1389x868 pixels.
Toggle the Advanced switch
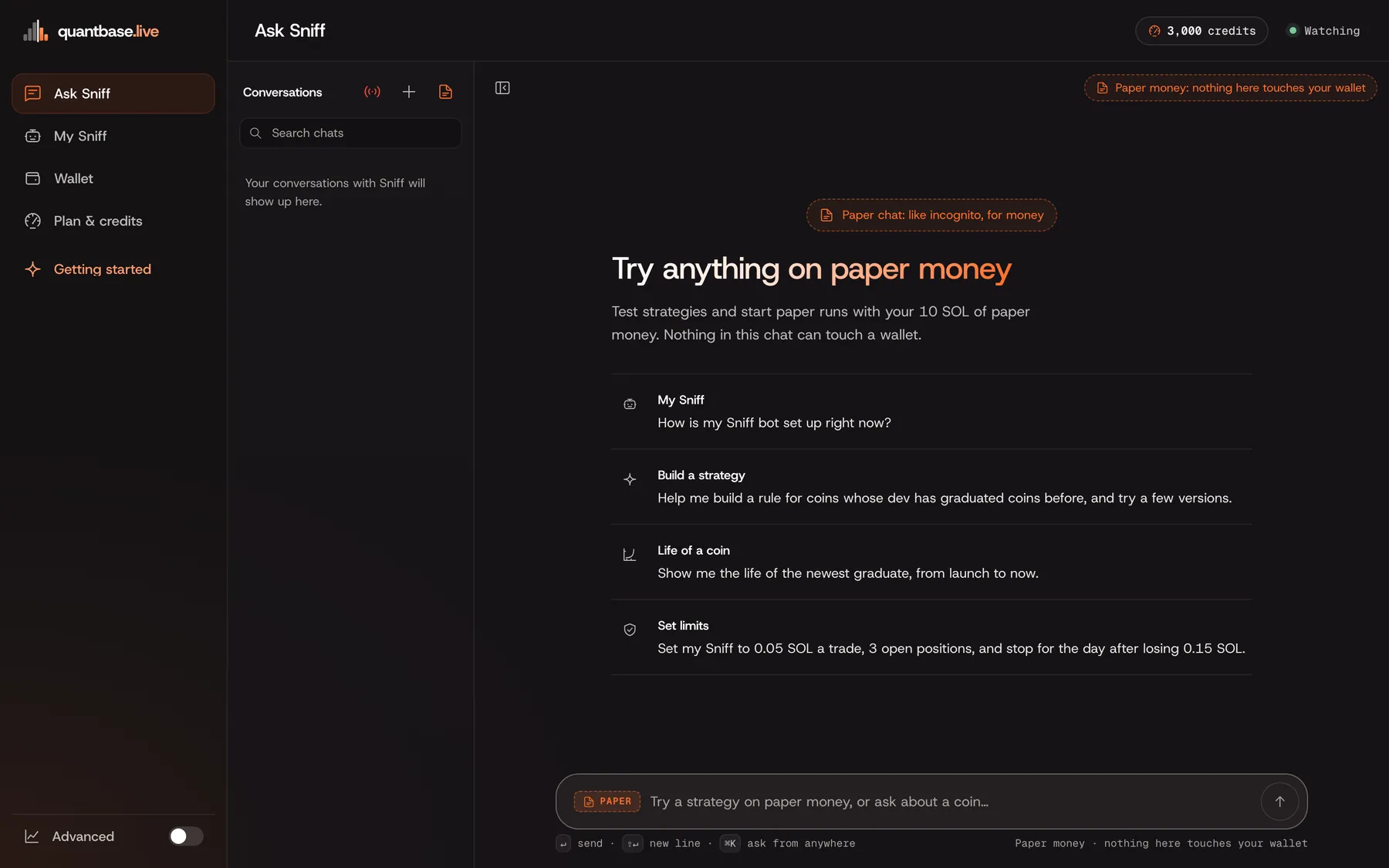coord(186,836)
